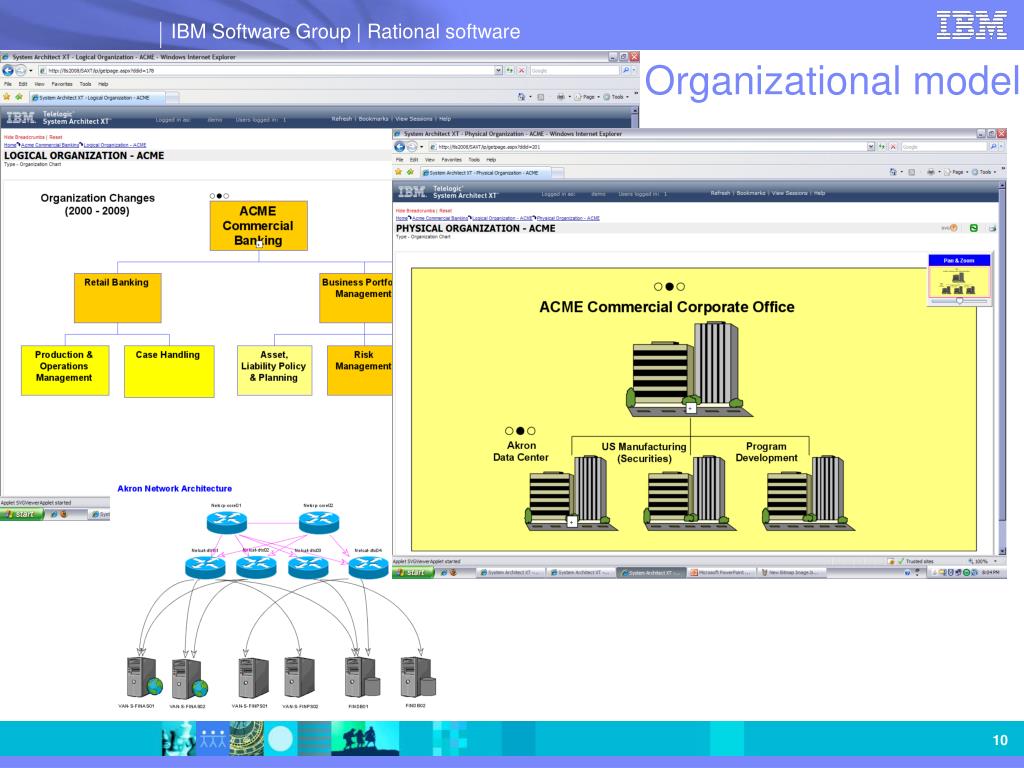Click top-left core router in Akron network

227,522
